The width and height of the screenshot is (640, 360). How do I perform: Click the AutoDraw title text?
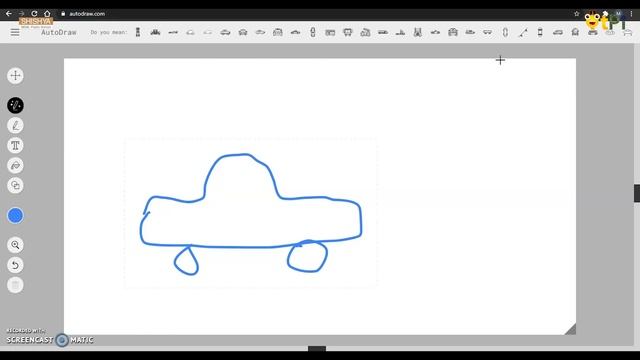coord(59,32)
